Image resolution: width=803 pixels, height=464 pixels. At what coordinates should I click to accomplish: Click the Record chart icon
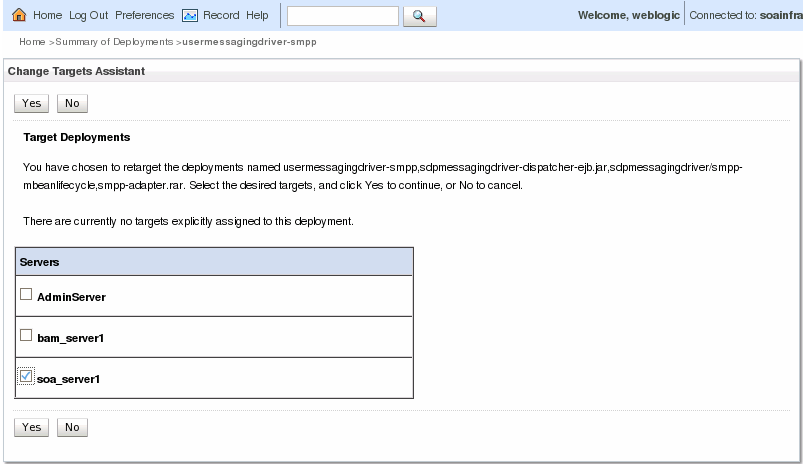tap(190, 15)
